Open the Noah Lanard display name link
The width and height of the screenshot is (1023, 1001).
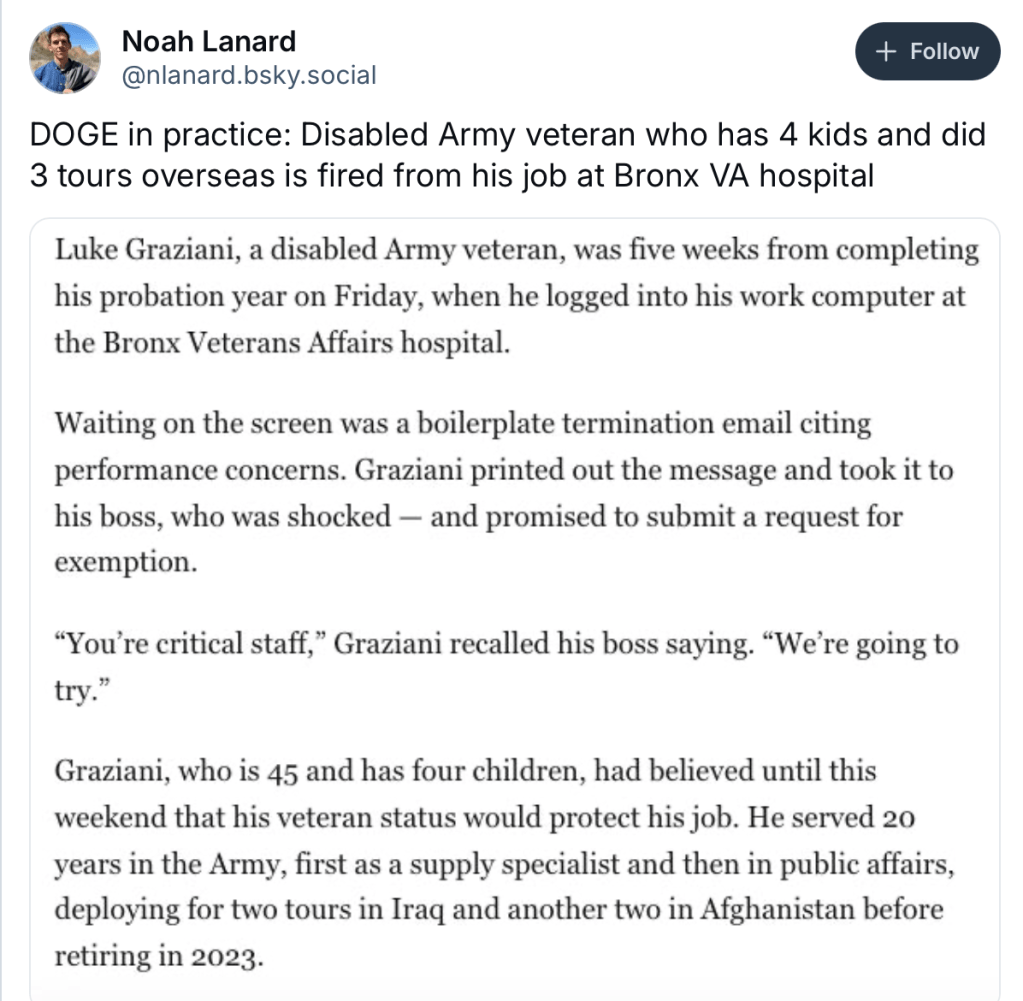[208, 41]
